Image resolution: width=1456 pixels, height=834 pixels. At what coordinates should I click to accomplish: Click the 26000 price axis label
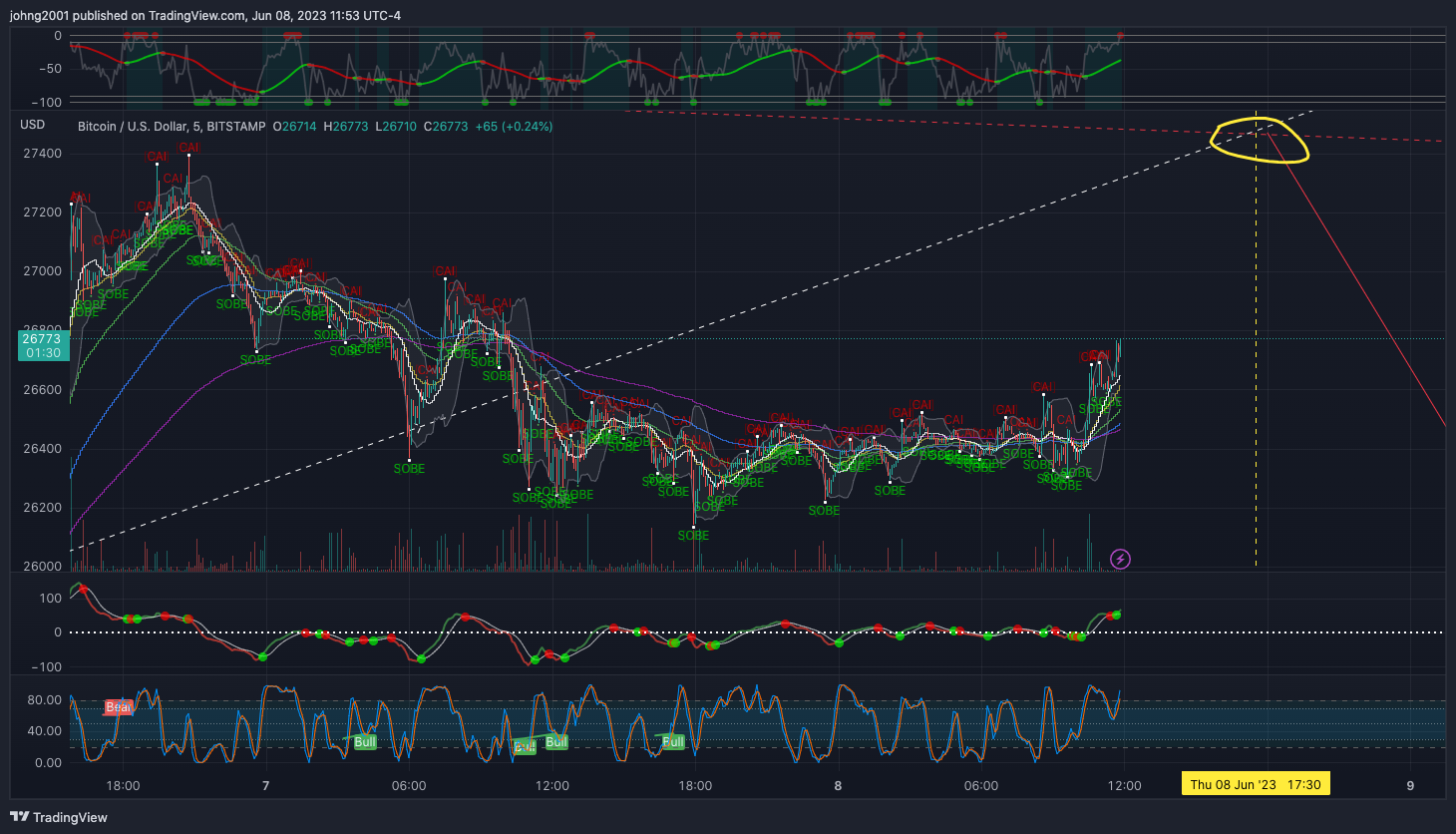[x=42, y=567]
